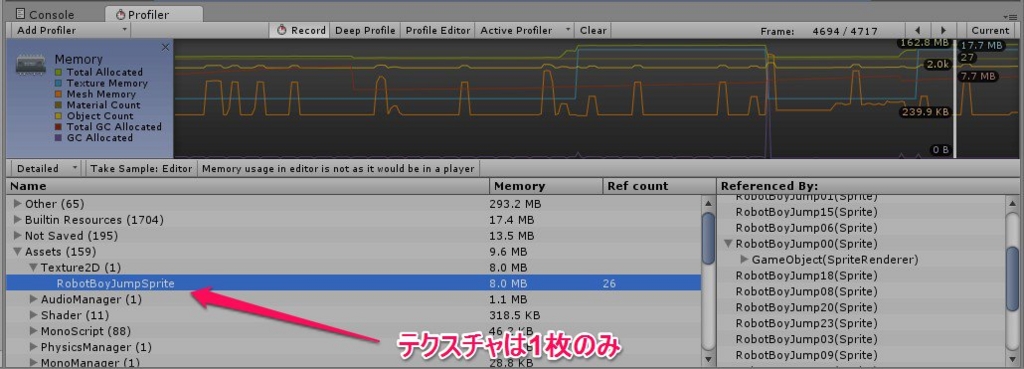The image size is (1024, 369).
Task: Select RobotBoyJump15(Sprite) reference
Action: point(806,212)
